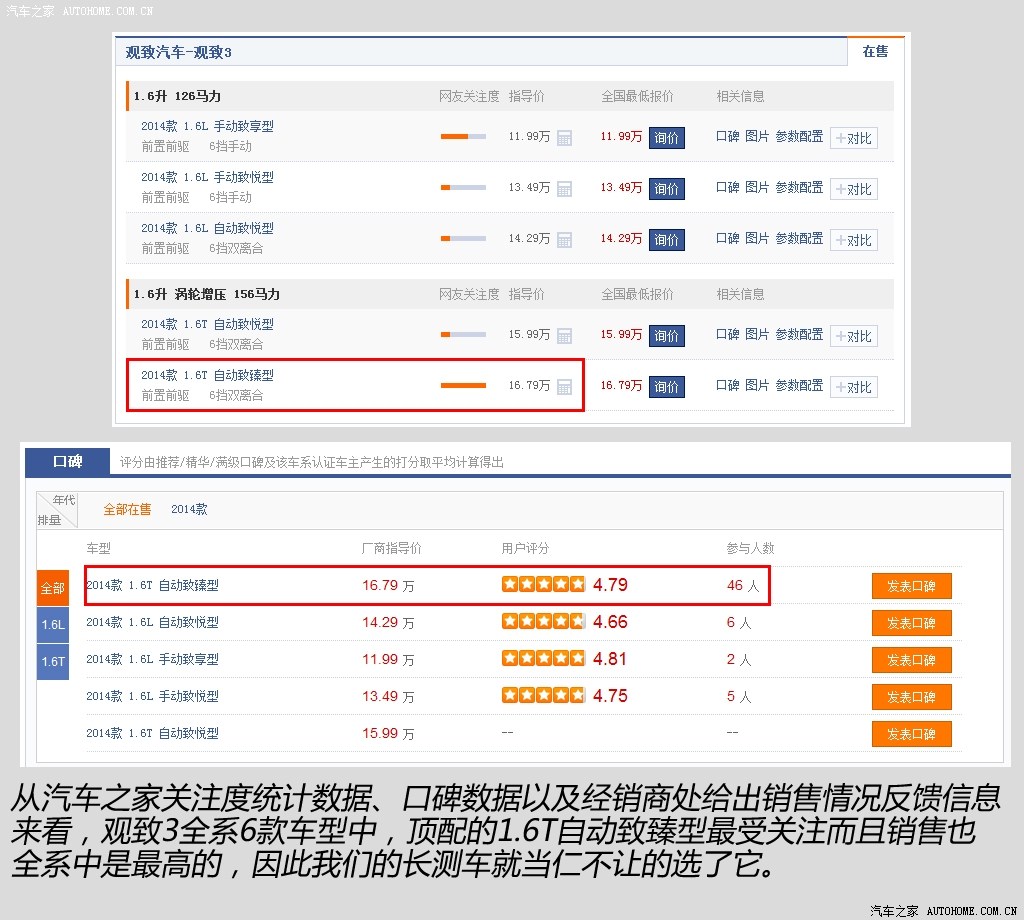Open the loan calculator icon beside 11.99万 guide price
The width and height of the screenshot is (1024, 920).
pos(564,138)
